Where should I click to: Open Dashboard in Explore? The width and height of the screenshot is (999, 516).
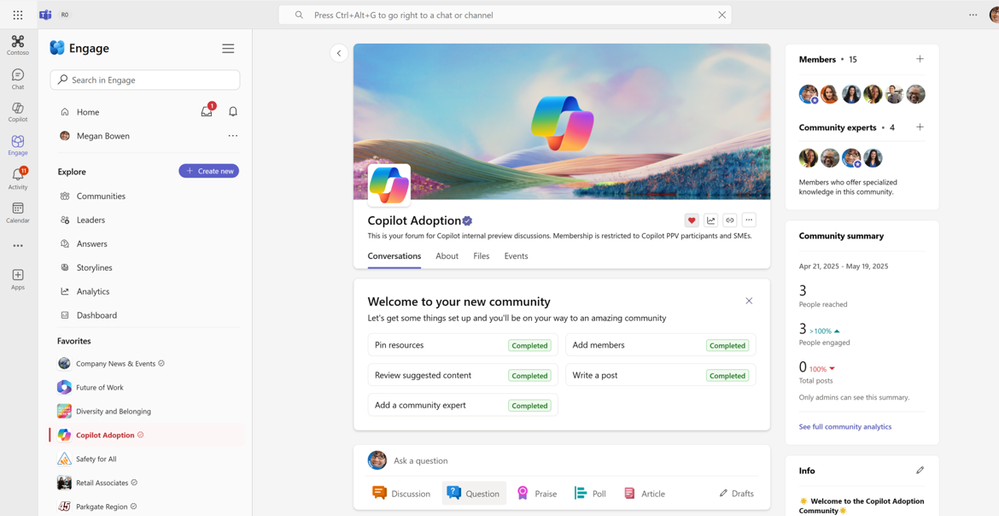97,315
